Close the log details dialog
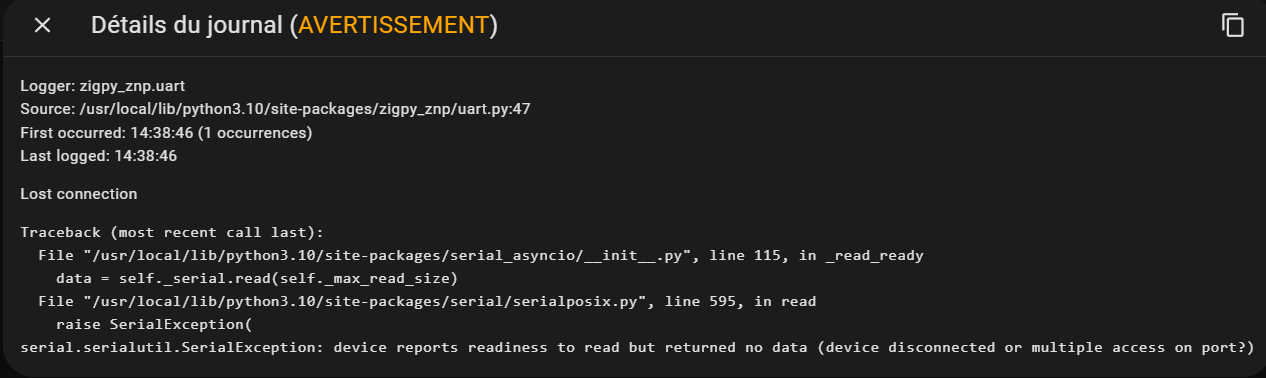This screenshot has width=1266, height=378. [42, 26]
